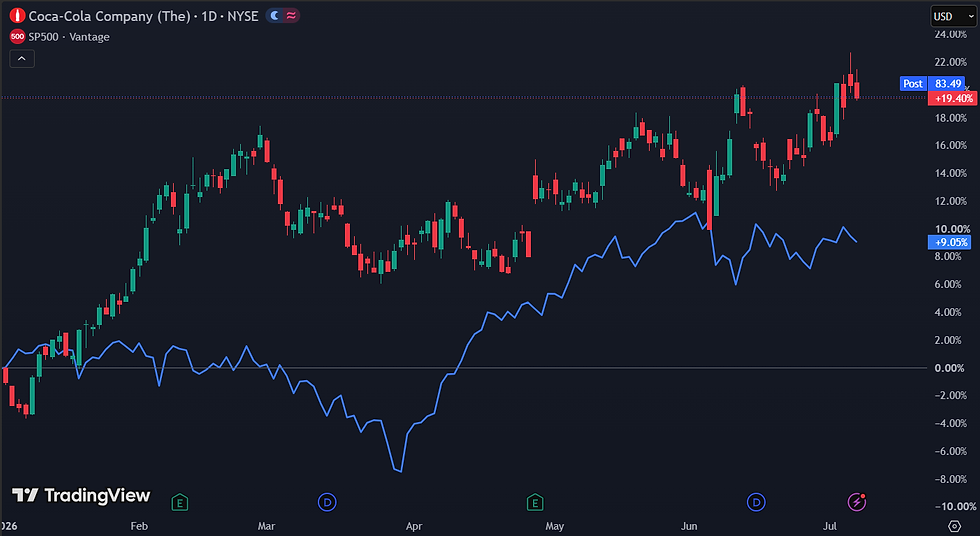Click the March dividend D marker
The width and height of the screenshot is (980, 536).
pyautogui.click(x=327, y=502)
